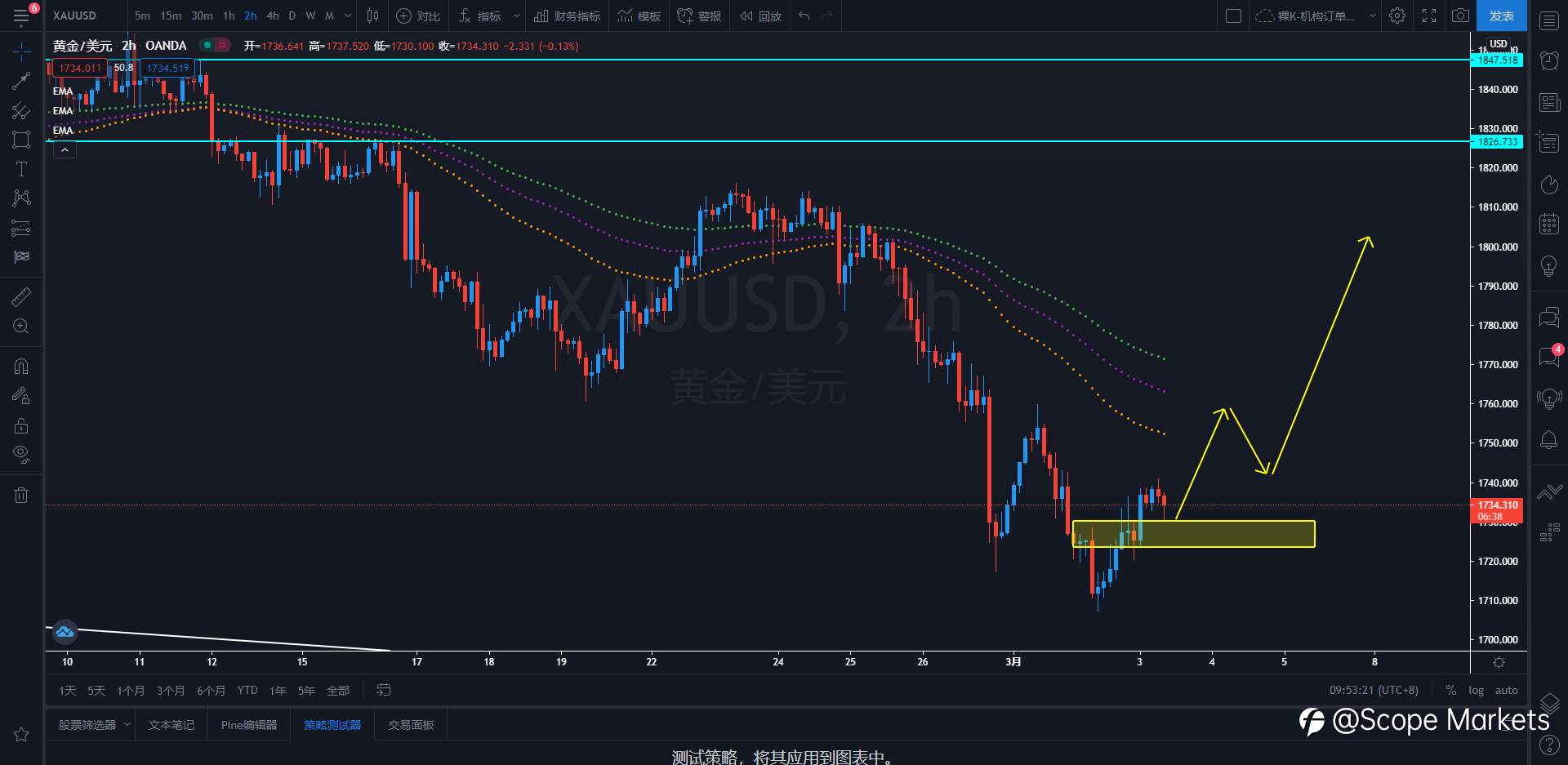1568x765 pixels.
Task: Open chart settings gear in the top bar
Action: (x=1397, y=16)
